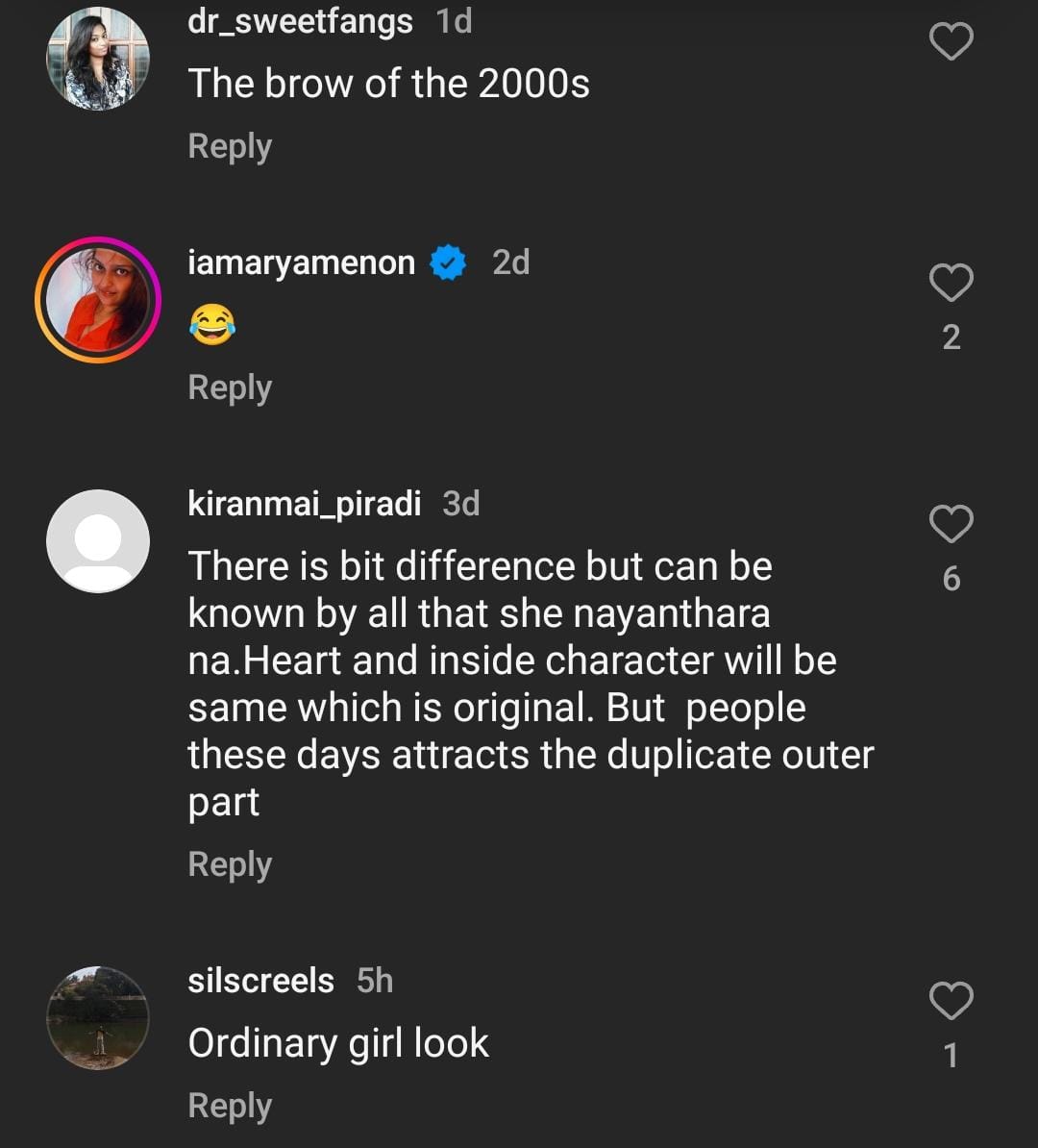The image size is (1038, 1148).
Task: Like dr_sweetfangs' comment with heart icon
Action: click(x=951, y=41)
